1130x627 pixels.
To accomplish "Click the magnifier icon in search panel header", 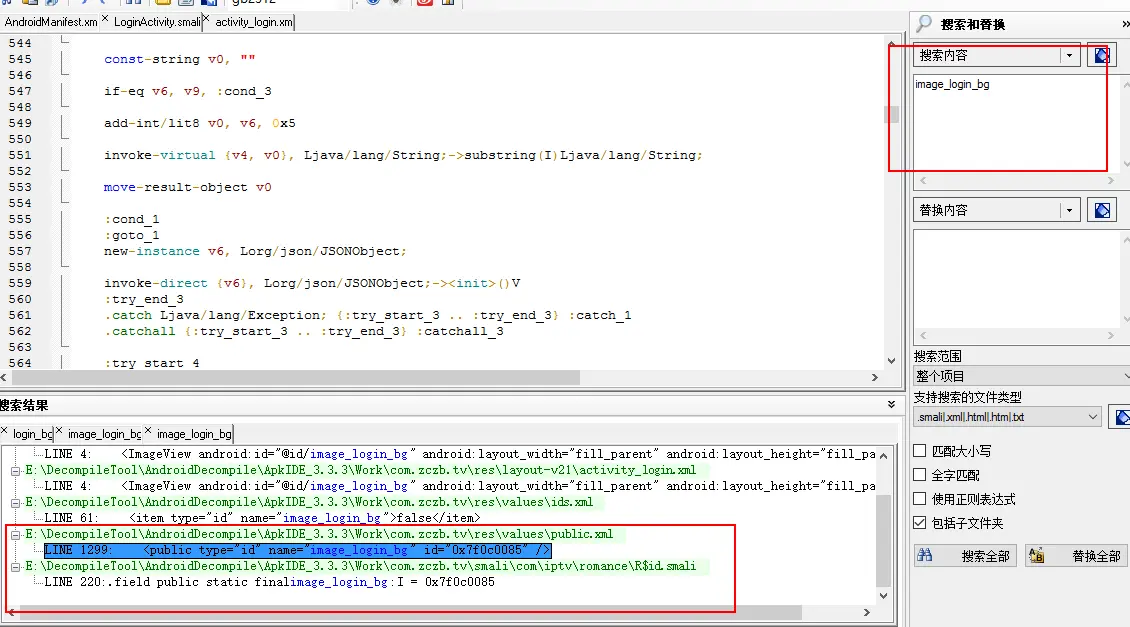I will pos(923,24).
